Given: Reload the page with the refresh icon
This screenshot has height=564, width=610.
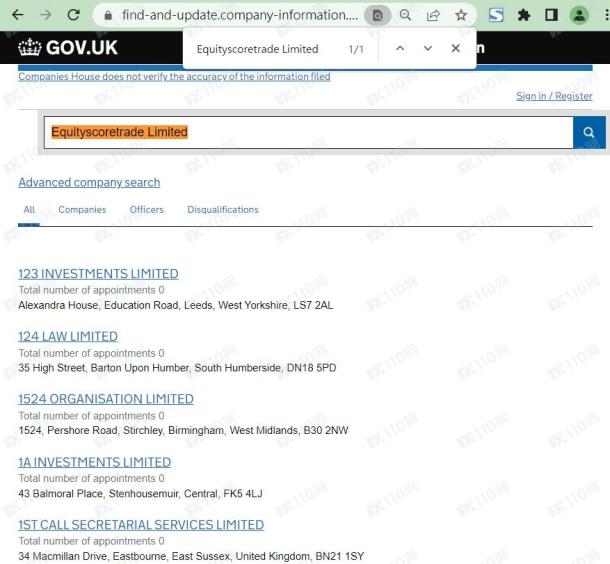Looking at the screenshot, I should [74, 15].
